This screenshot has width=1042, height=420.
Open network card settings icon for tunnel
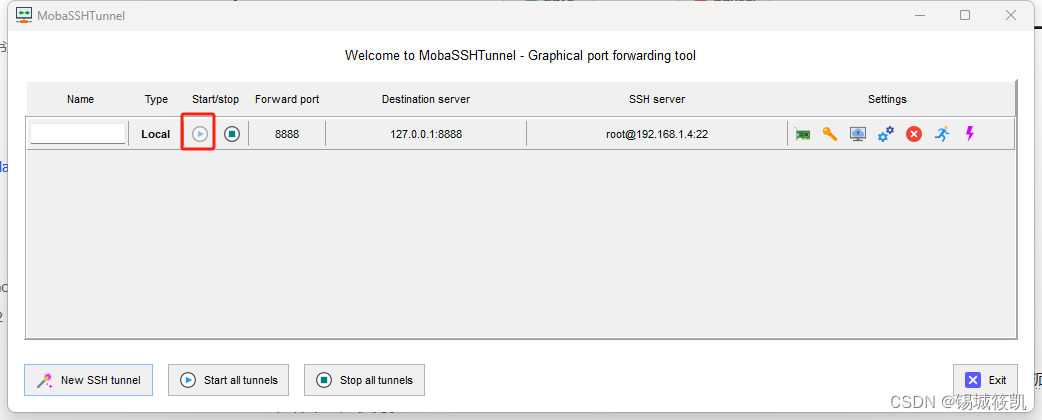[803, 134]
